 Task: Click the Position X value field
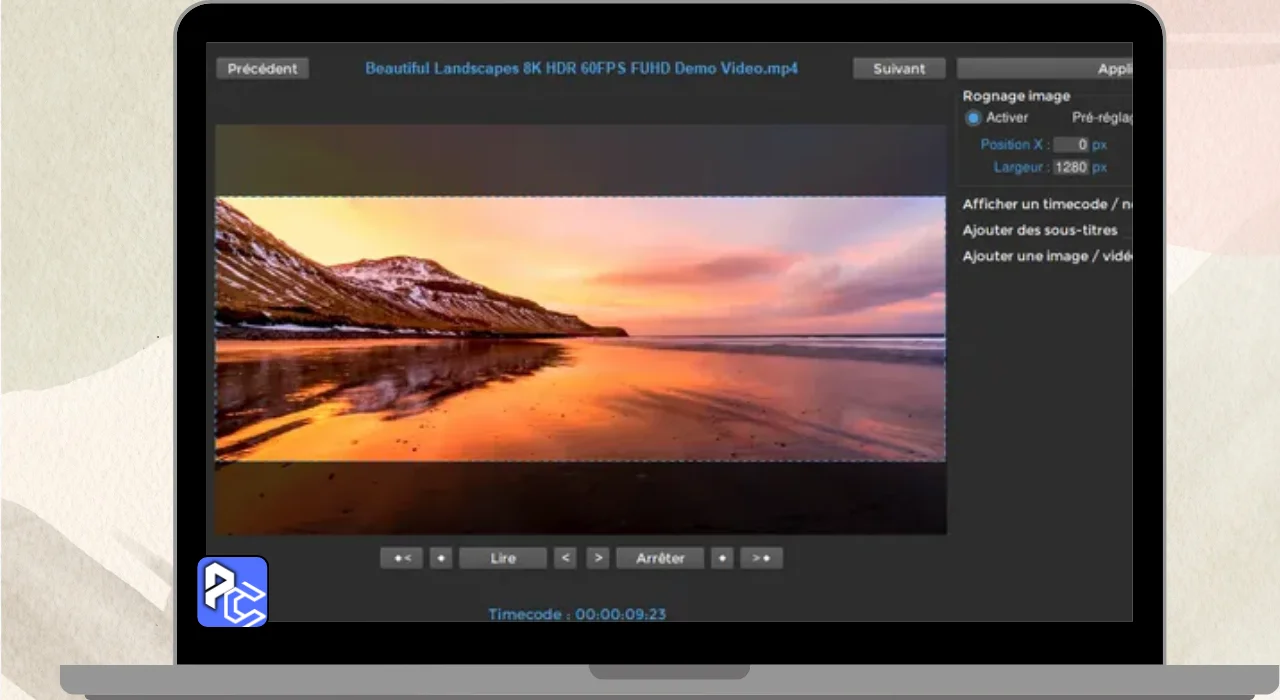click(x=1071, y=145)
